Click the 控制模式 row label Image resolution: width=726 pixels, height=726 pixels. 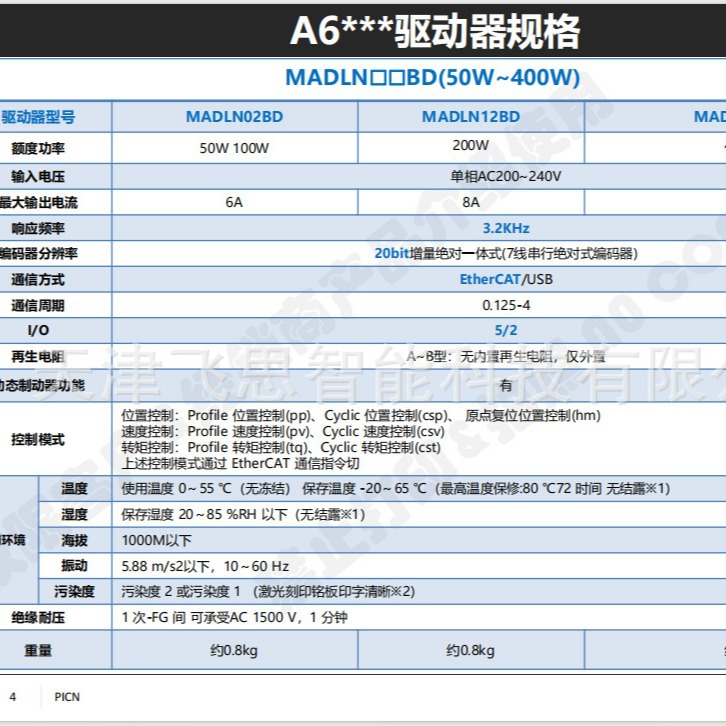pyautogui.click(x=38, y=439)
